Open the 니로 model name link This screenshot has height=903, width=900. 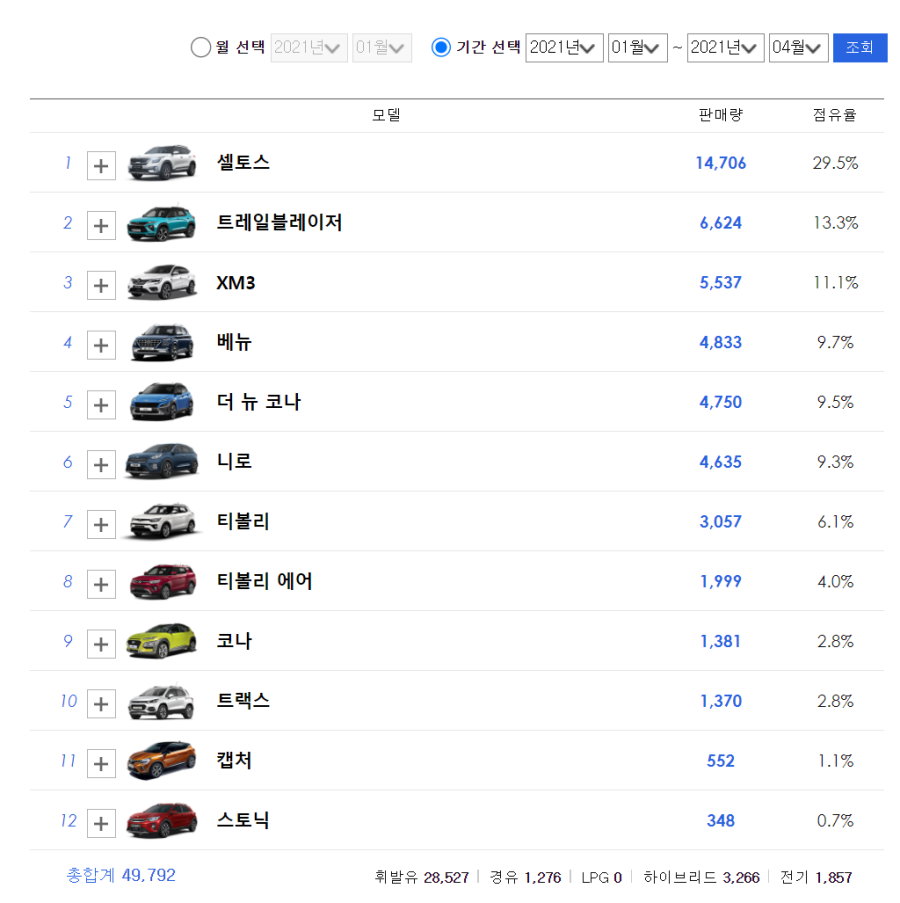click(234, 461)
